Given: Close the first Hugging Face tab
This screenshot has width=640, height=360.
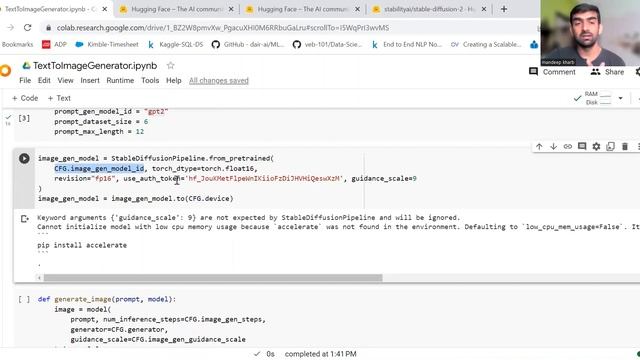Looking at the screenshot, I should [x=231, y=9].
